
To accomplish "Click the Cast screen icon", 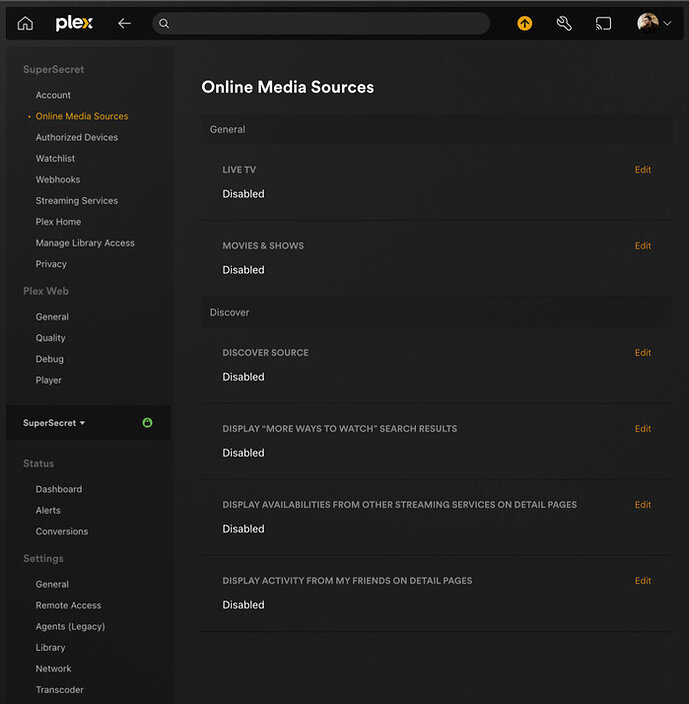I will point(603,23).
